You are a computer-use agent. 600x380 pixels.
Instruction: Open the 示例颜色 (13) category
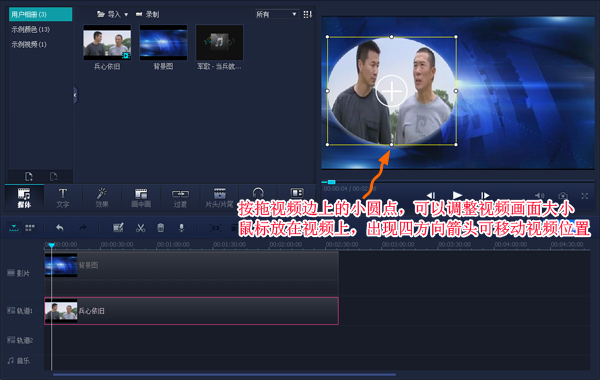click(31, 29)
